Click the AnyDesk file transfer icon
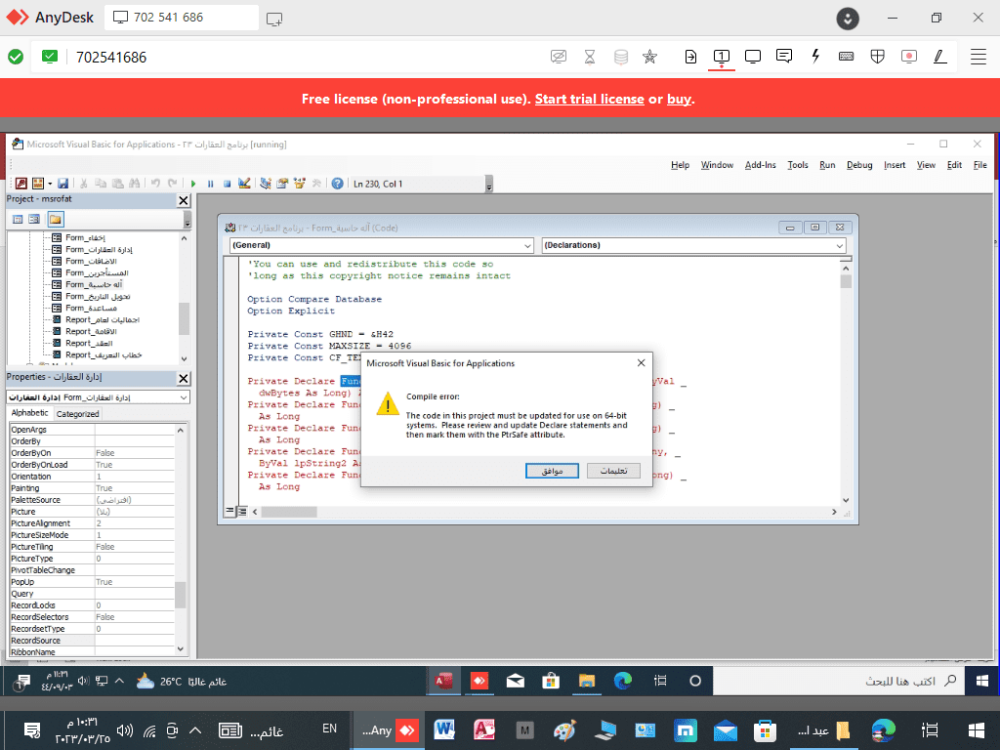1000x750 pixels. click(690, 57)
